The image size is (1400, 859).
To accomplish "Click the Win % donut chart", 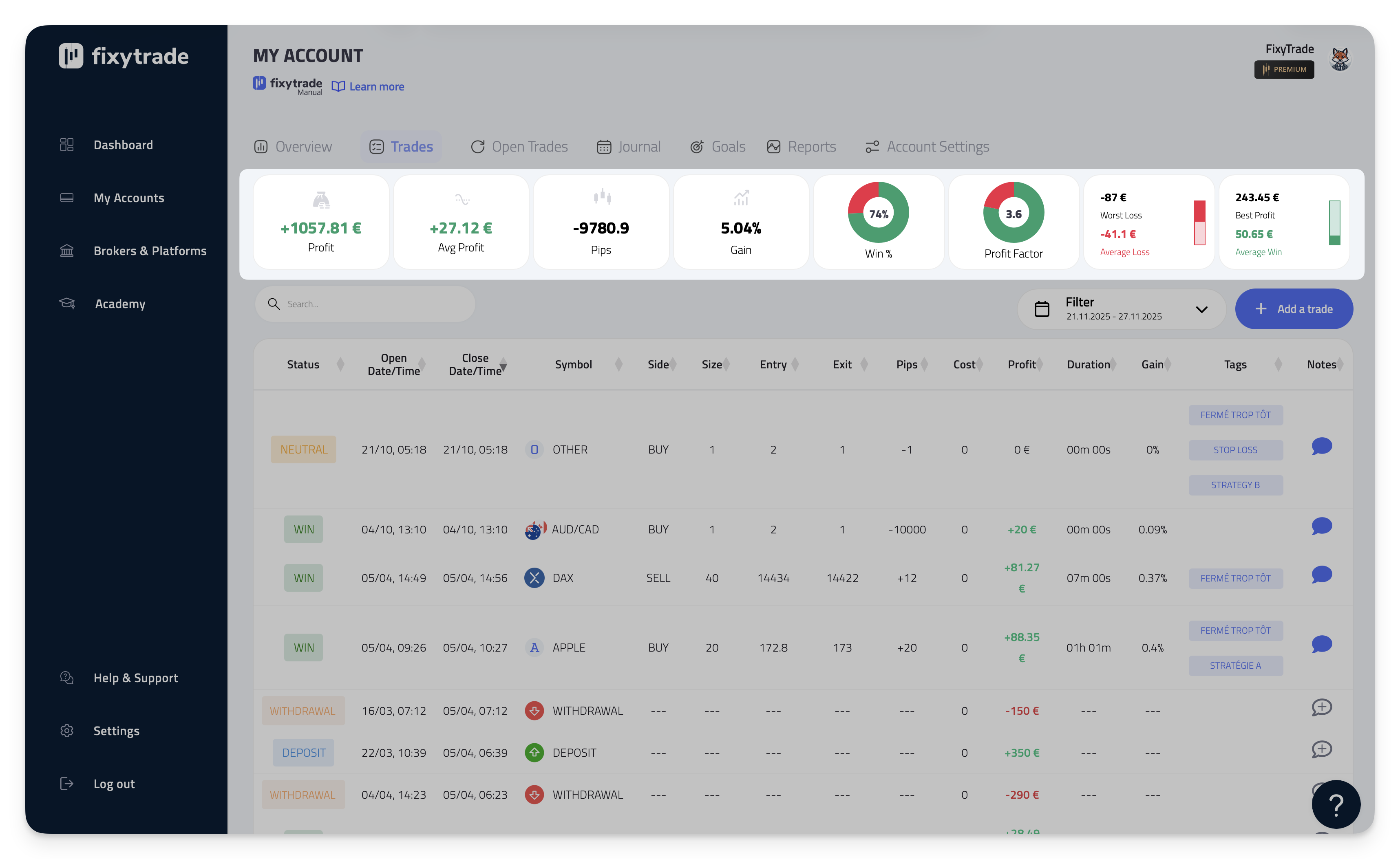I will click(x=878, y=213).
